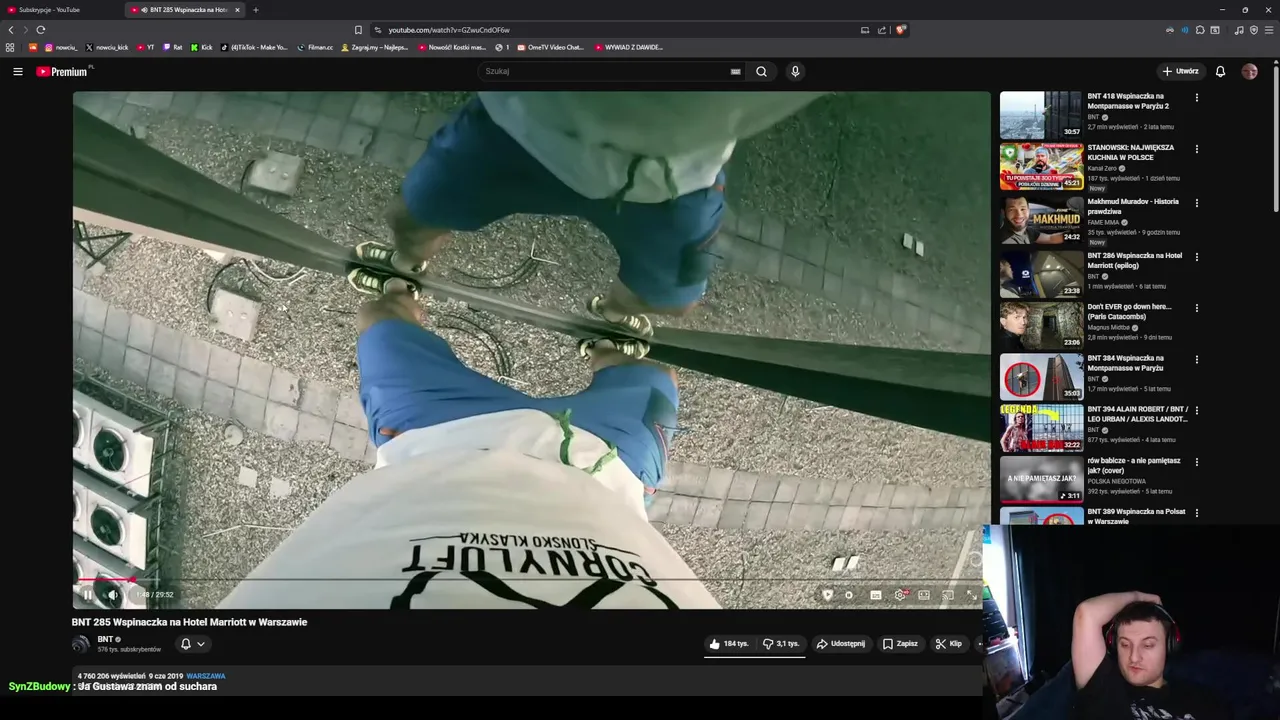Open notification bell dropdown for BNT channel
This screenshot has height=720, width=1280.
coord(192,644)
